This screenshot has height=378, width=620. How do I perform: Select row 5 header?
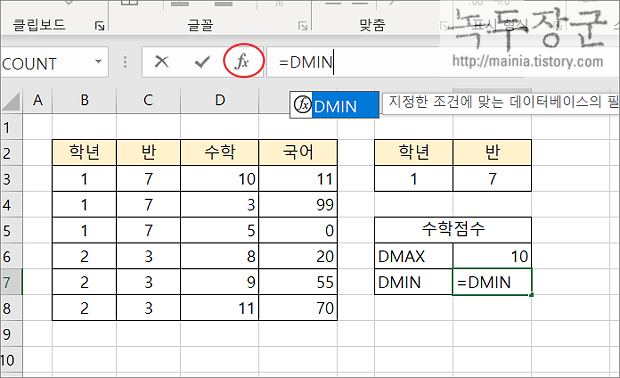[x=11, y=231]
